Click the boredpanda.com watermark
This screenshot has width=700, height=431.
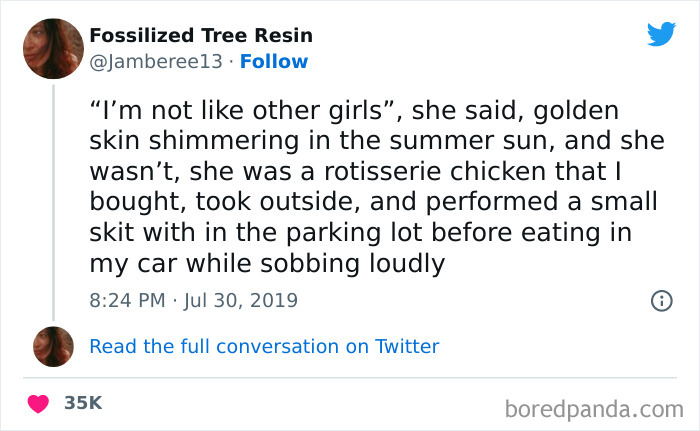594,408
